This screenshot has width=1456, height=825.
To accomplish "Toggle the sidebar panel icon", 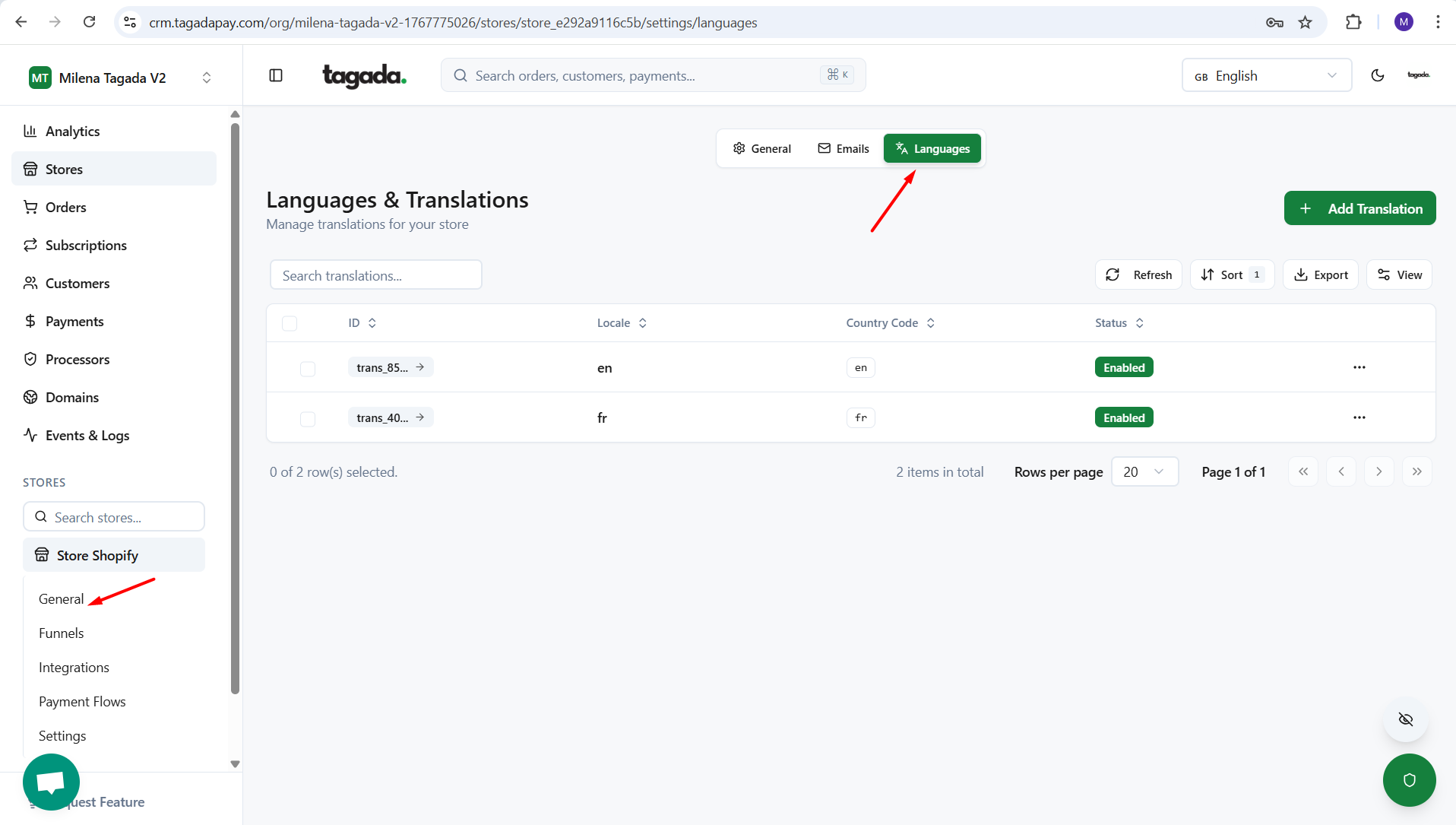I will 276,75.
